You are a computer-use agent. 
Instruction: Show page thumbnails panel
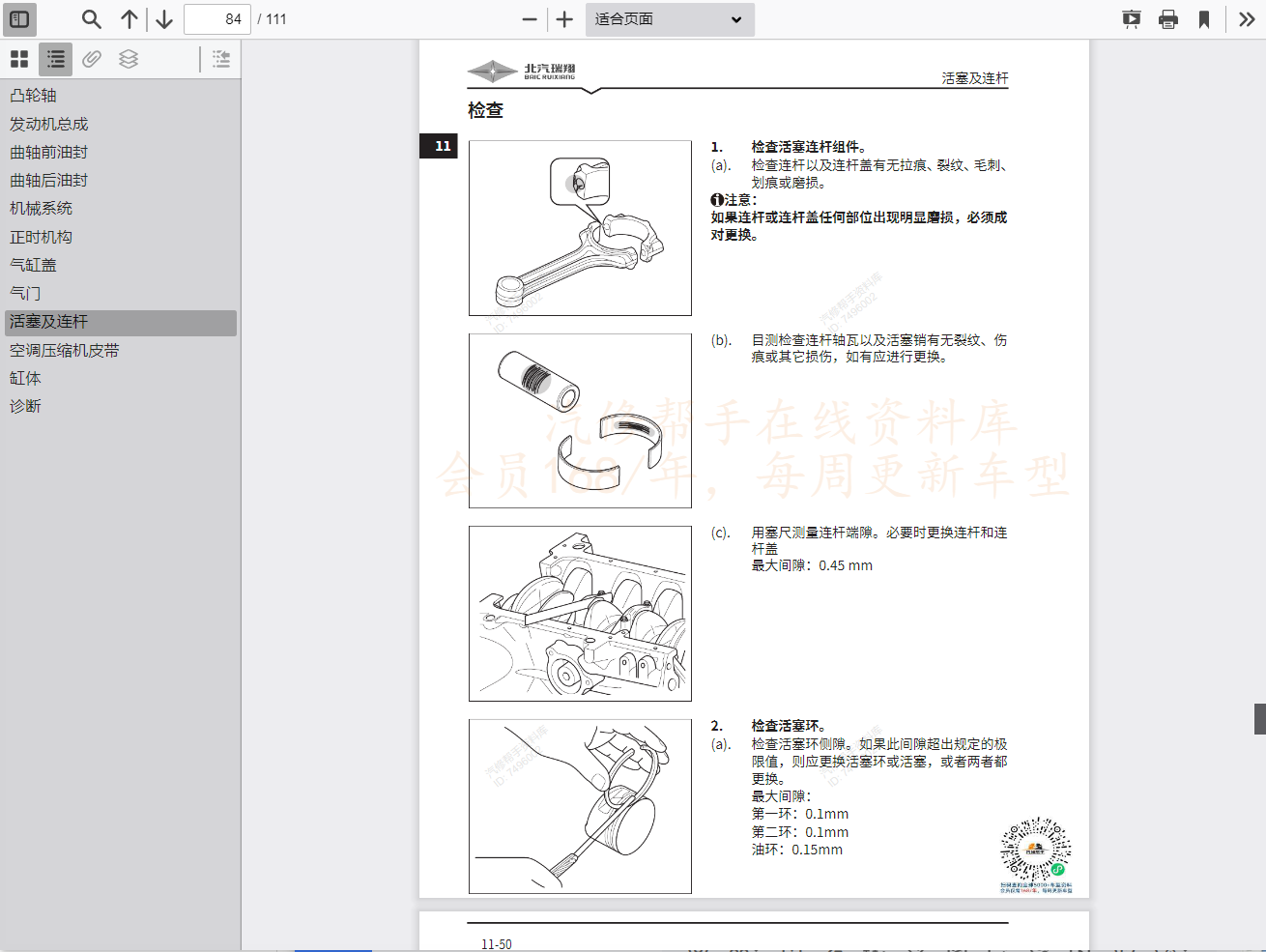click(x=18, y=59)
